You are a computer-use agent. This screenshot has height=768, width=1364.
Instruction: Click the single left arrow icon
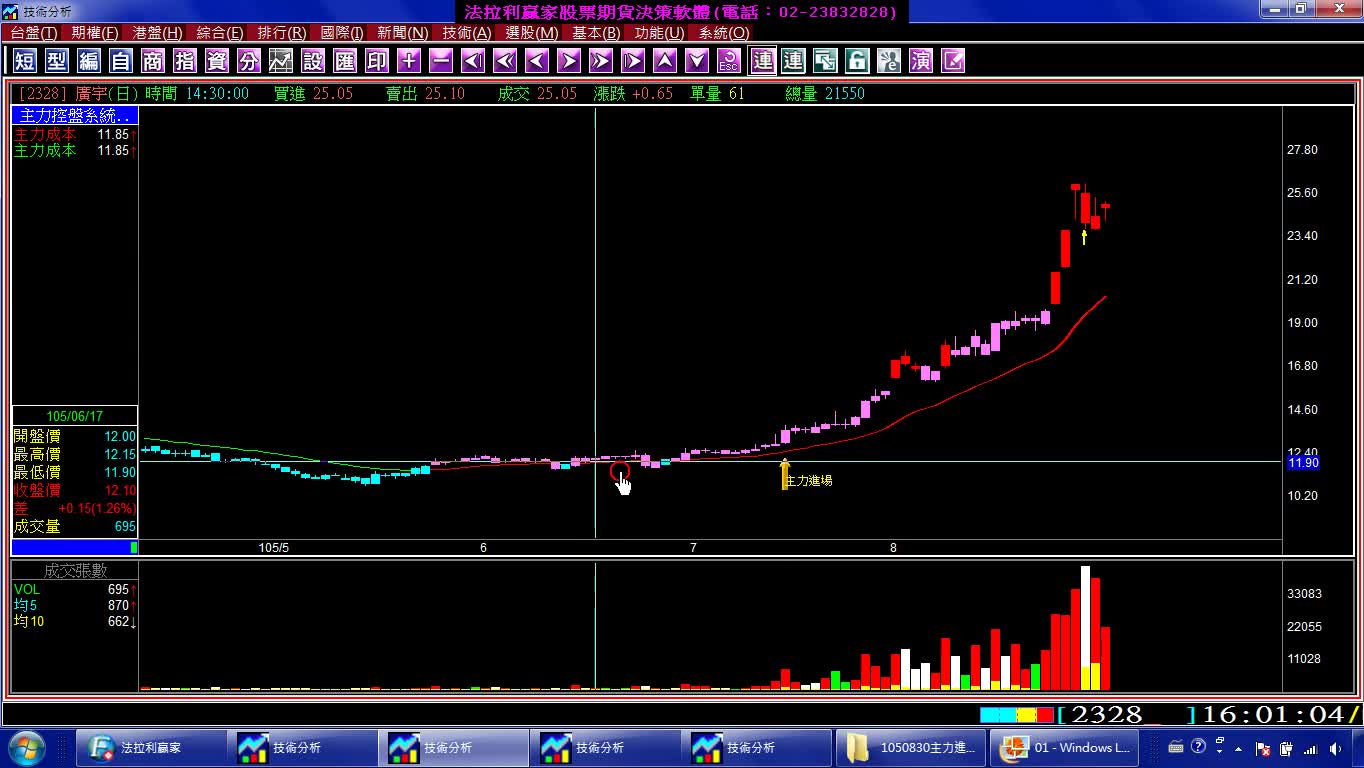(537, 61)
